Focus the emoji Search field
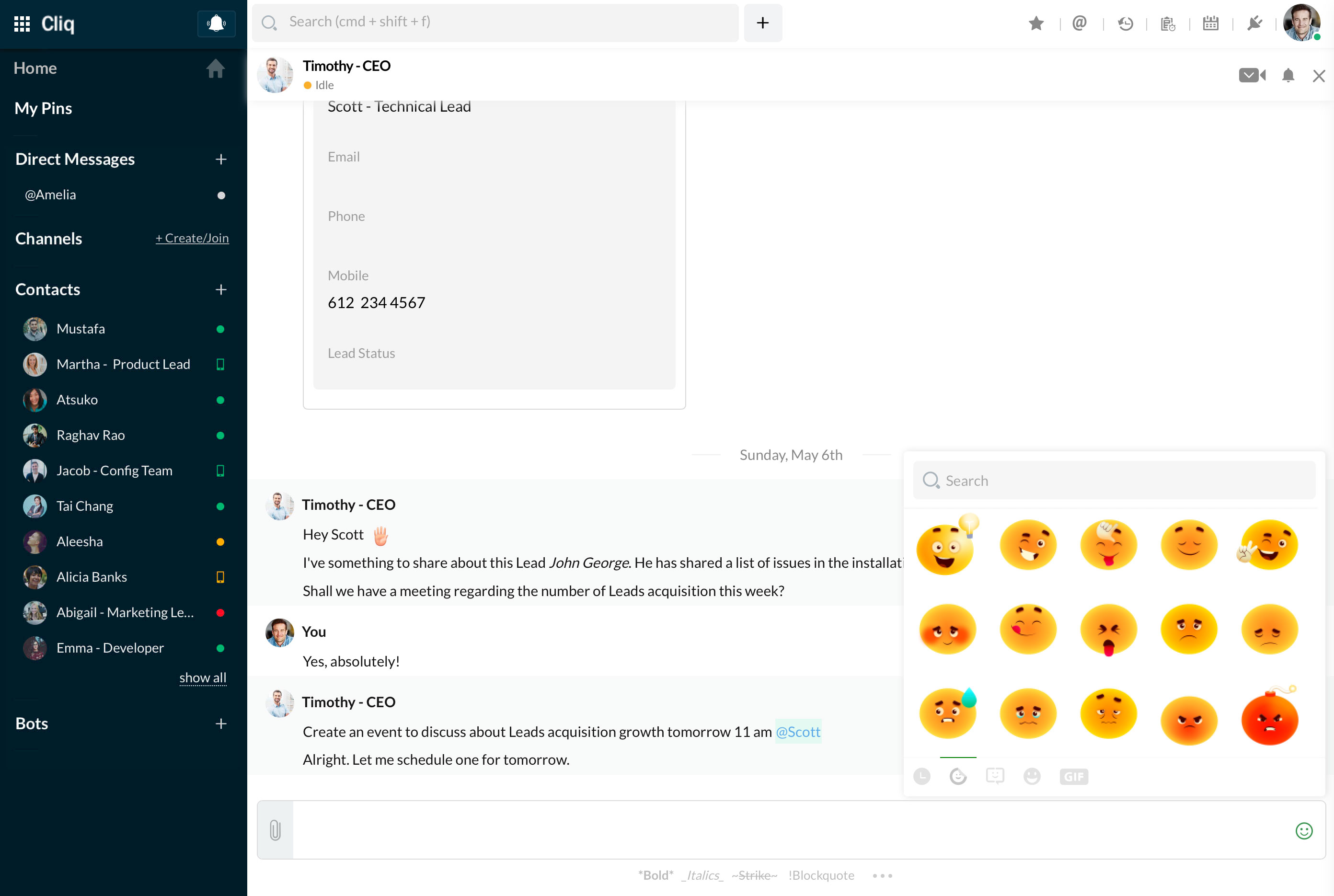 [x=1114, y=481]
